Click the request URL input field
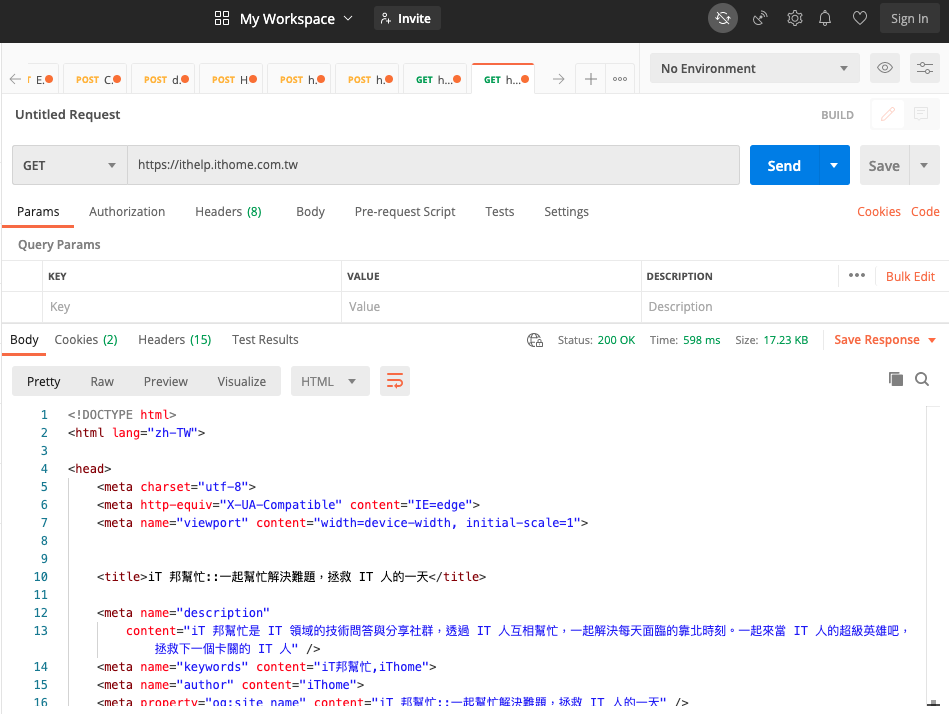The height and width of the screenshot is (714, 949). [433, 165]
